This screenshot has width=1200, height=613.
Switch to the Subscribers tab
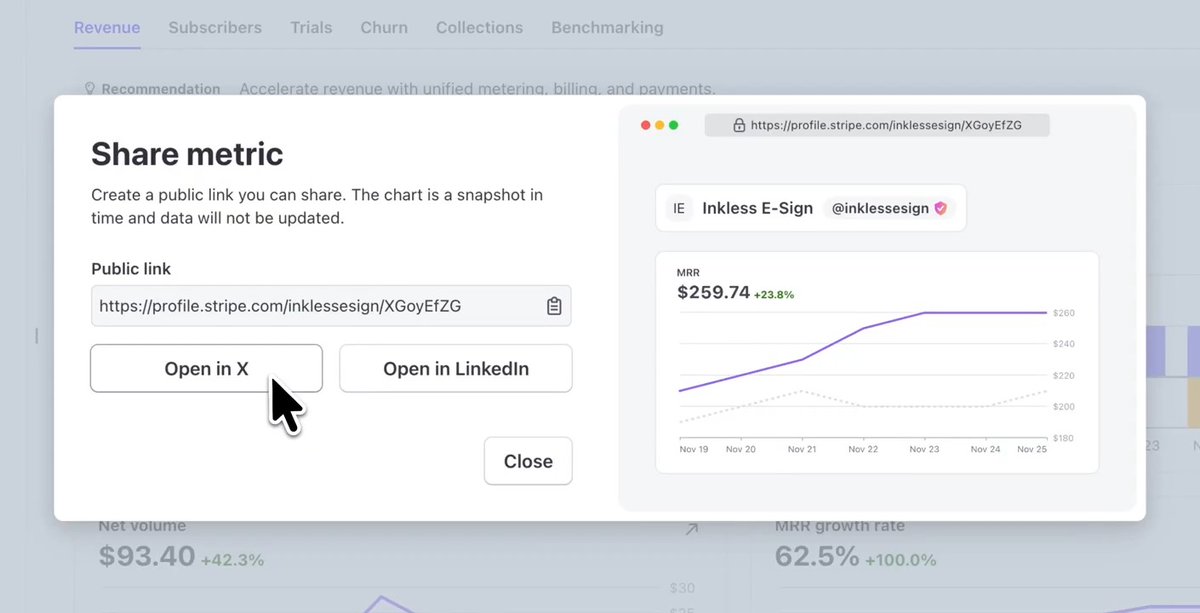pyautogui.click(x=215, y=28)
